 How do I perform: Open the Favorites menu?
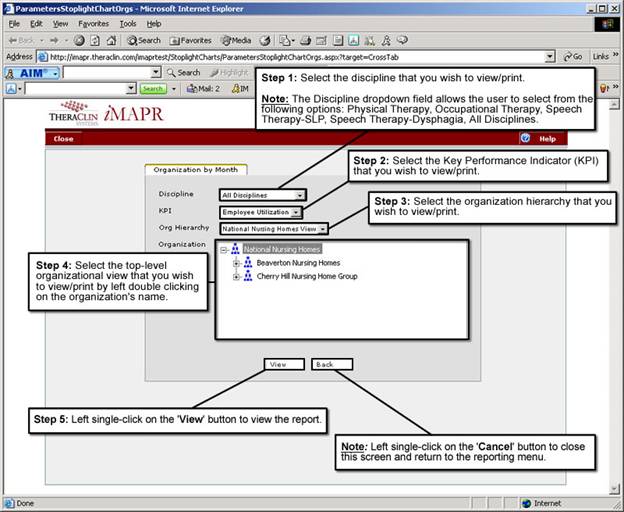[x=93, y=23]
